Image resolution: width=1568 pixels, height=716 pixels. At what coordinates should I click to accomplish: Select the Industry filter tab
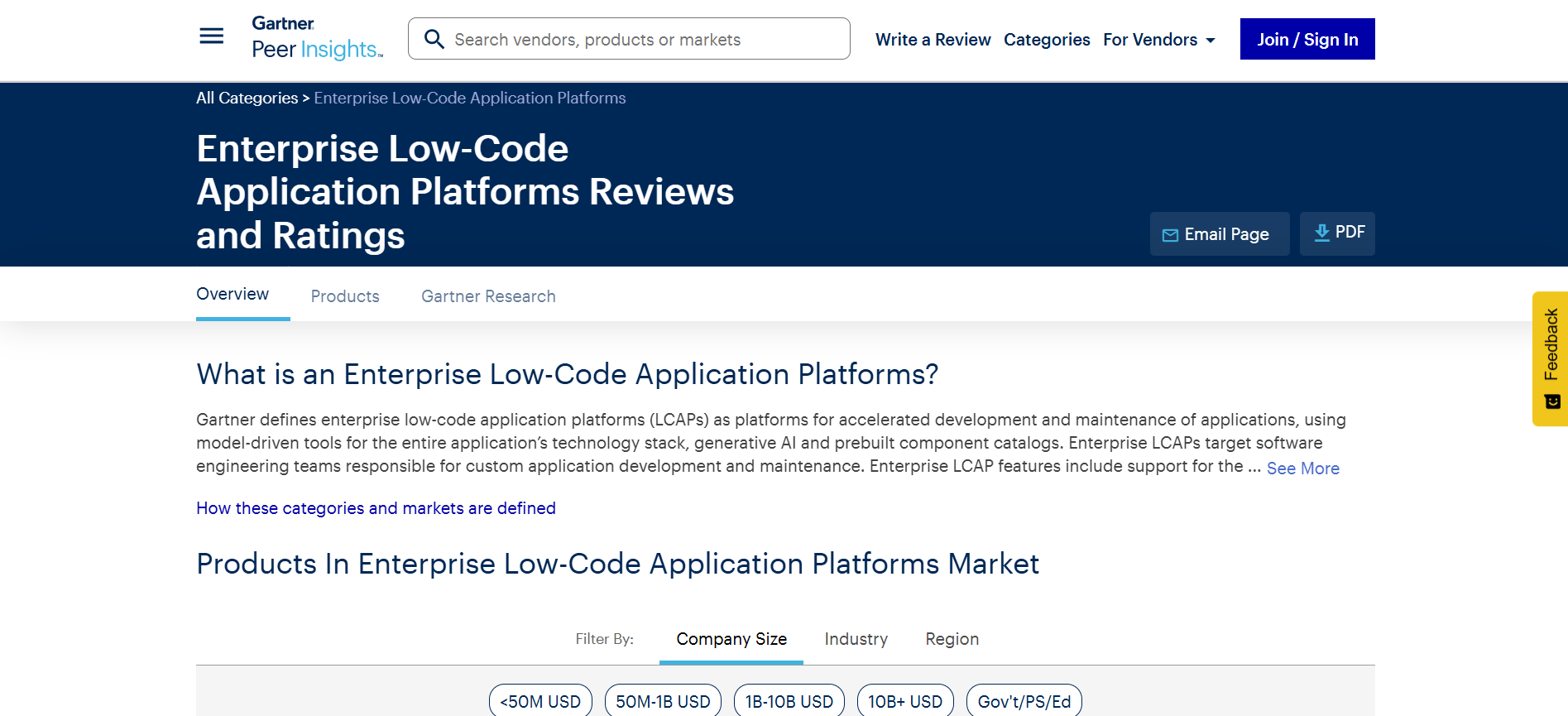856,639
